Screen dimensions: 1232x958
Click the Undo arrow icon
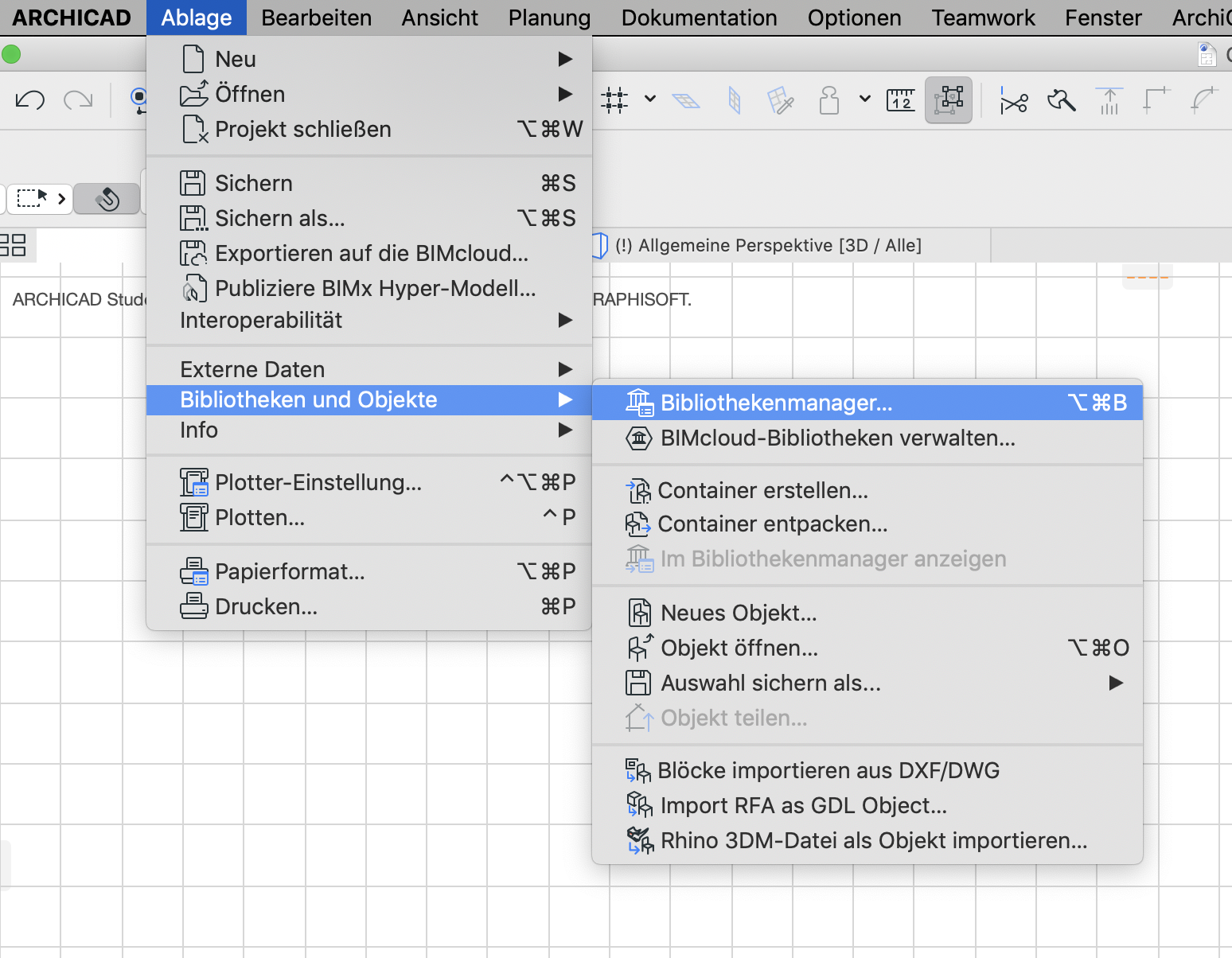[30, 100]
